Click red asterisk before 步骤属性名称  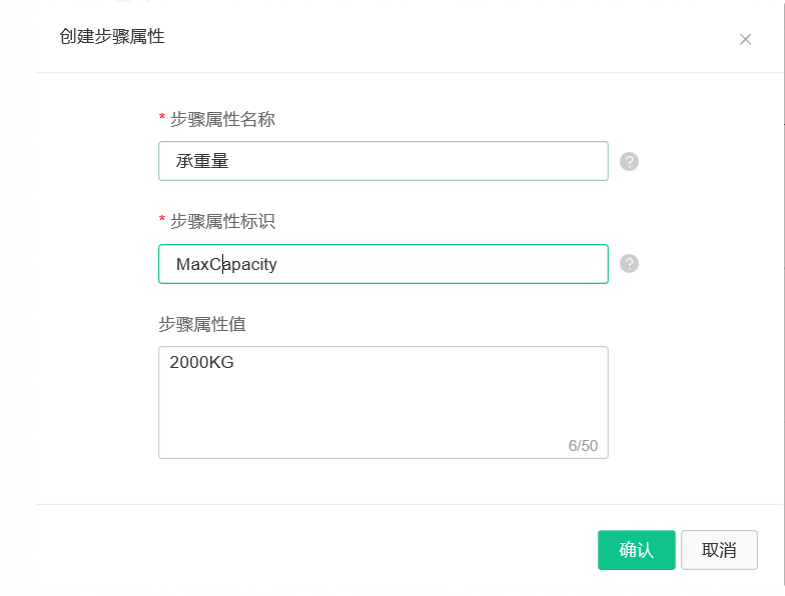click(162, 118)
